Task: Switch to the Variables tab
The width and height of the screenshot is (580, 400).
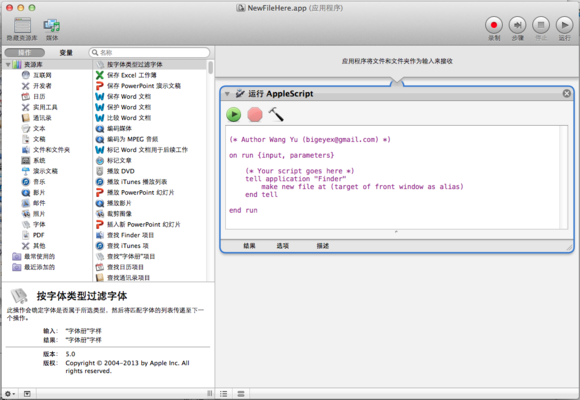Action: coord(66,53)
